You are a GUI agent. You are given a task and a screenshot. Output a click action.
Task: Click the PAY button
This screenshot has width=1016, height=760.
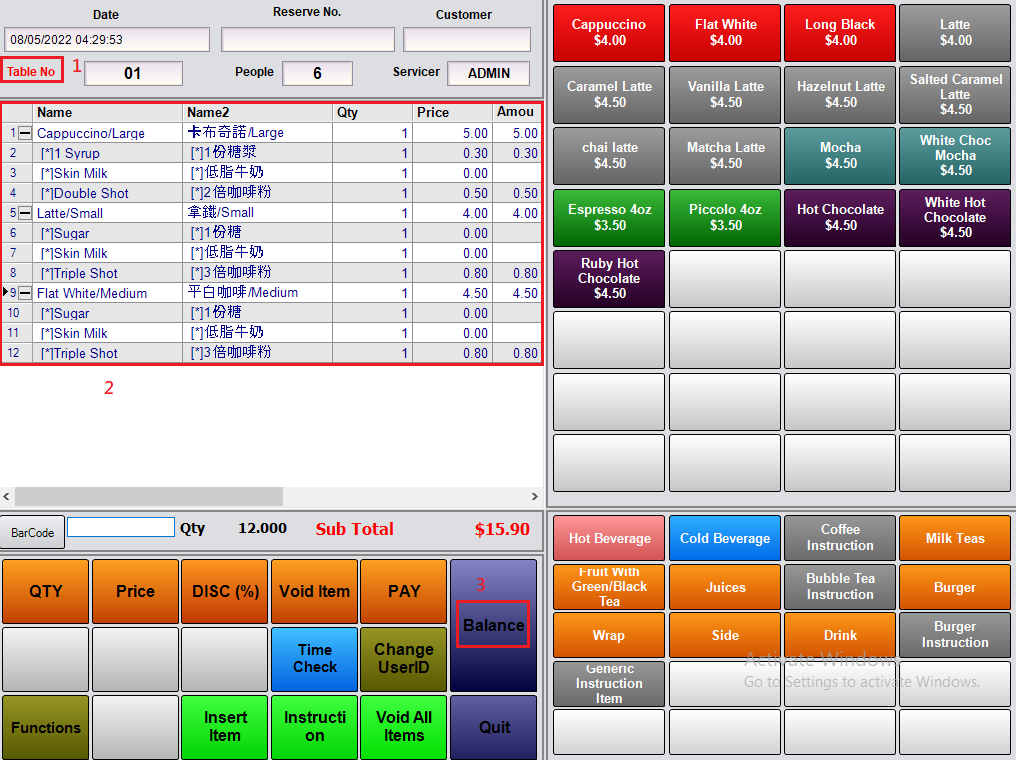[x=404, y=591]
